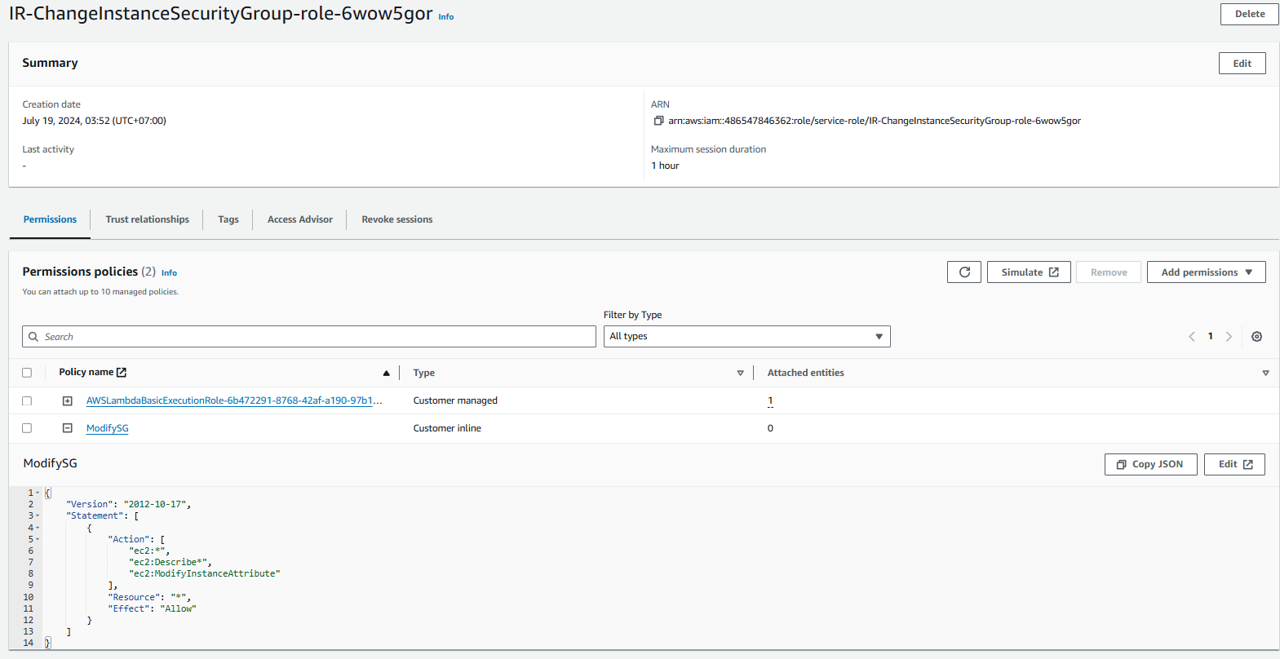Sort by Attached entities column arrow
Image resolution: width=1280 pixels, height=659 pixels.
(x=1265, y=373)
